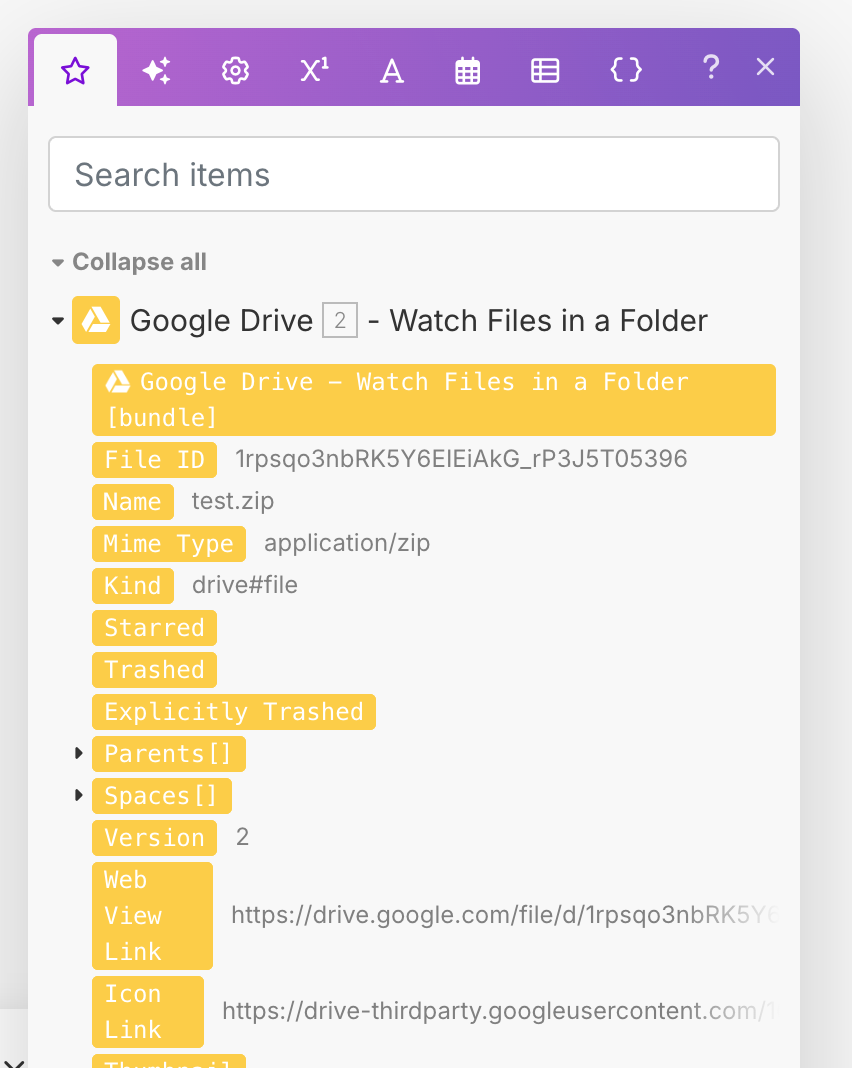
Task: Expand the Spaces[] array
Action: (x=79, y=795)
